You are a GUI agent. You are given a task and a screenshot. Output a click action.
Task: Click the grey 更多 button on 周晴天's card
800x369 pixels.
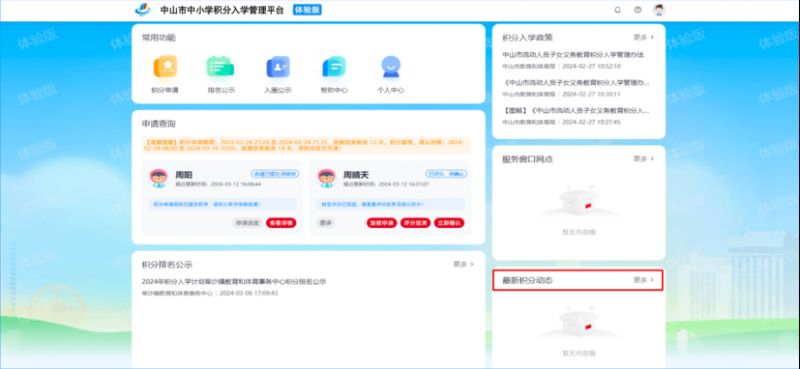point(326,223)
